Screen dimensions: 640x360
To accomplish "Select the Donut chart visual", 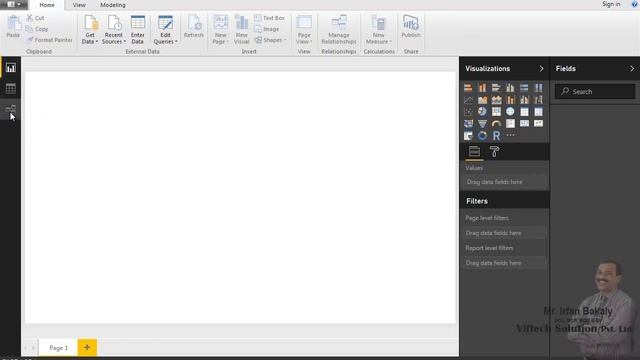I will point(482,136).
